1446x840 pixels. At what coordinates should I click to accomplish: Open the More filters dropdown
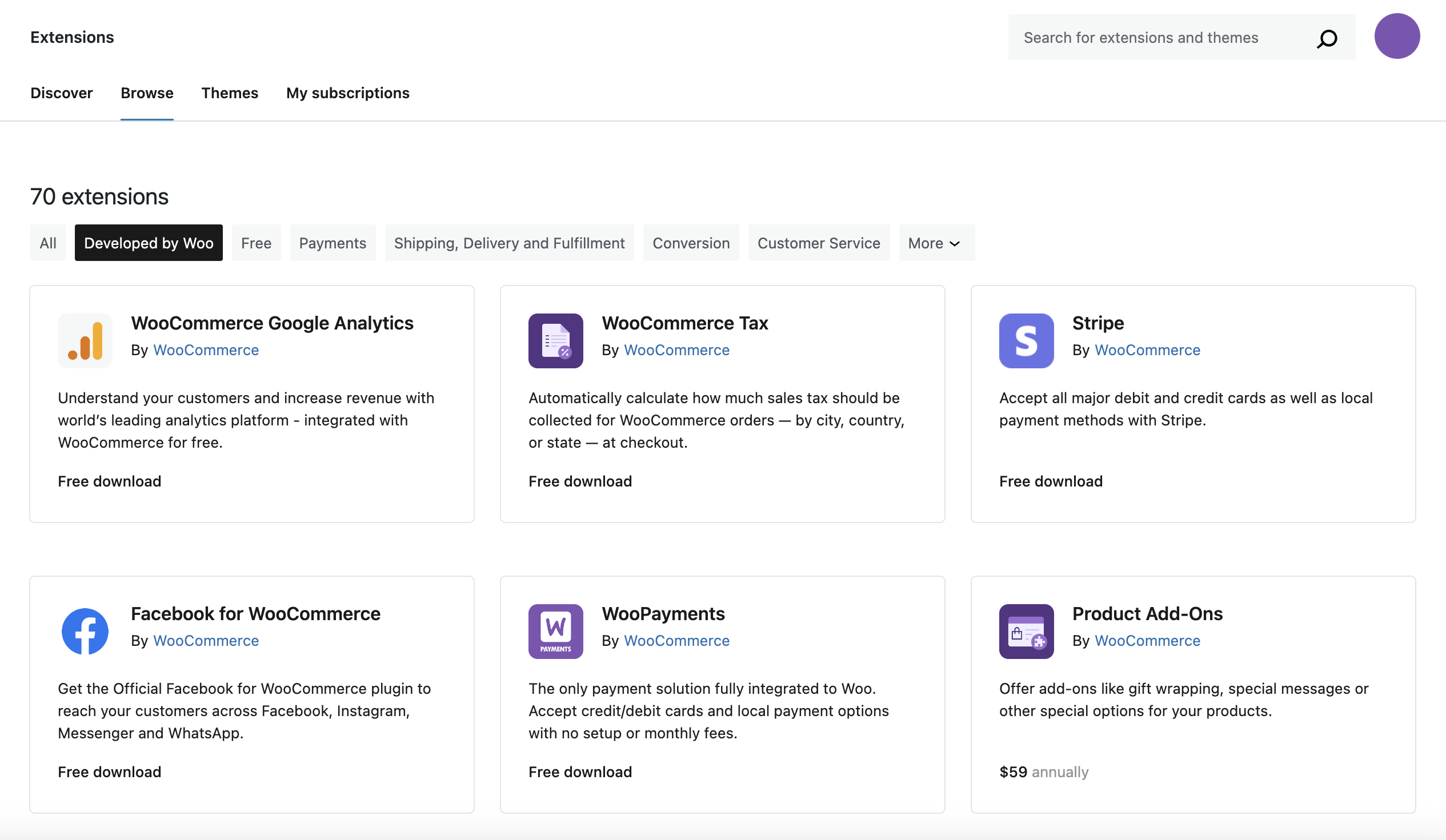click(935, 243)
